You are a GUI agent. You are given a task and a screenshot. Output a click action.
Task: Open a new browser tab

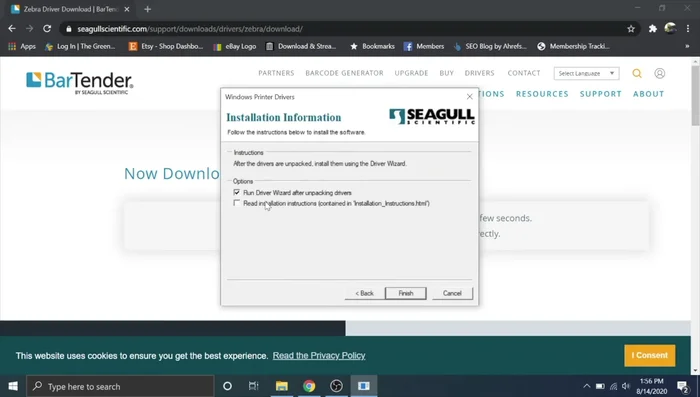147,9
